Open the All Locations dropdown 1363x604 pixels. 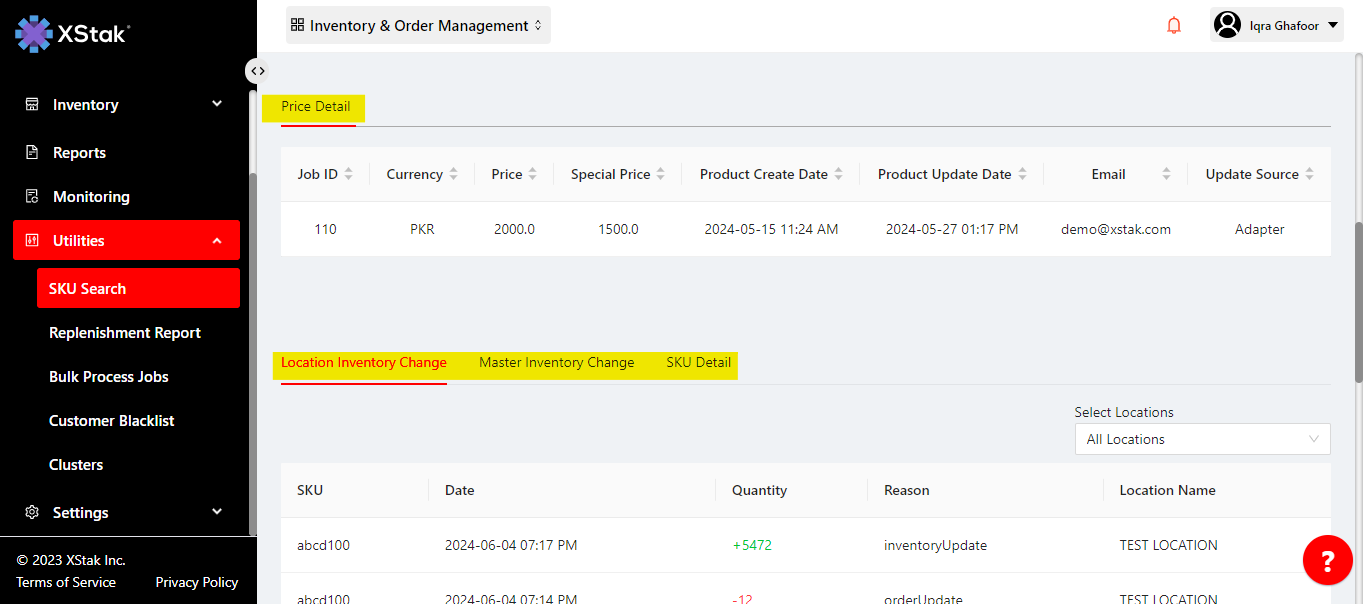(x=1202, y=439)
